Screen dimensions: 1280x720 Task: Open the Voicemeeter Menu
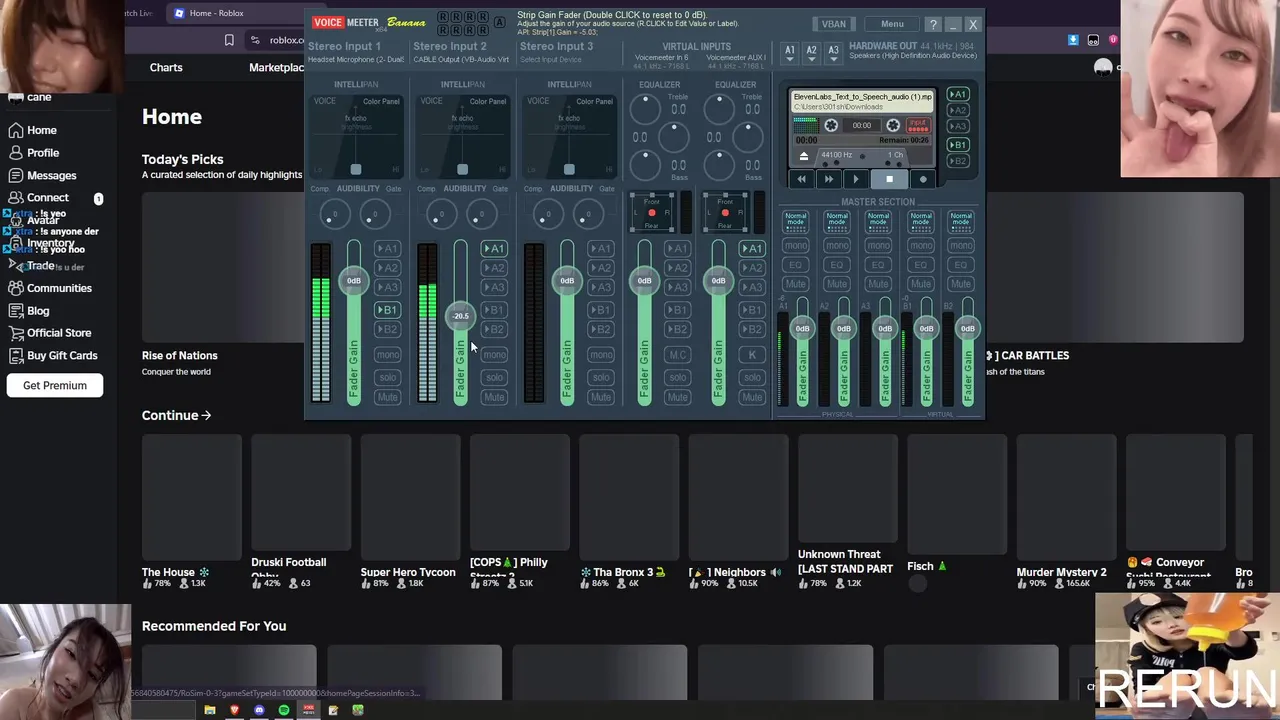[x=892, y=24]
